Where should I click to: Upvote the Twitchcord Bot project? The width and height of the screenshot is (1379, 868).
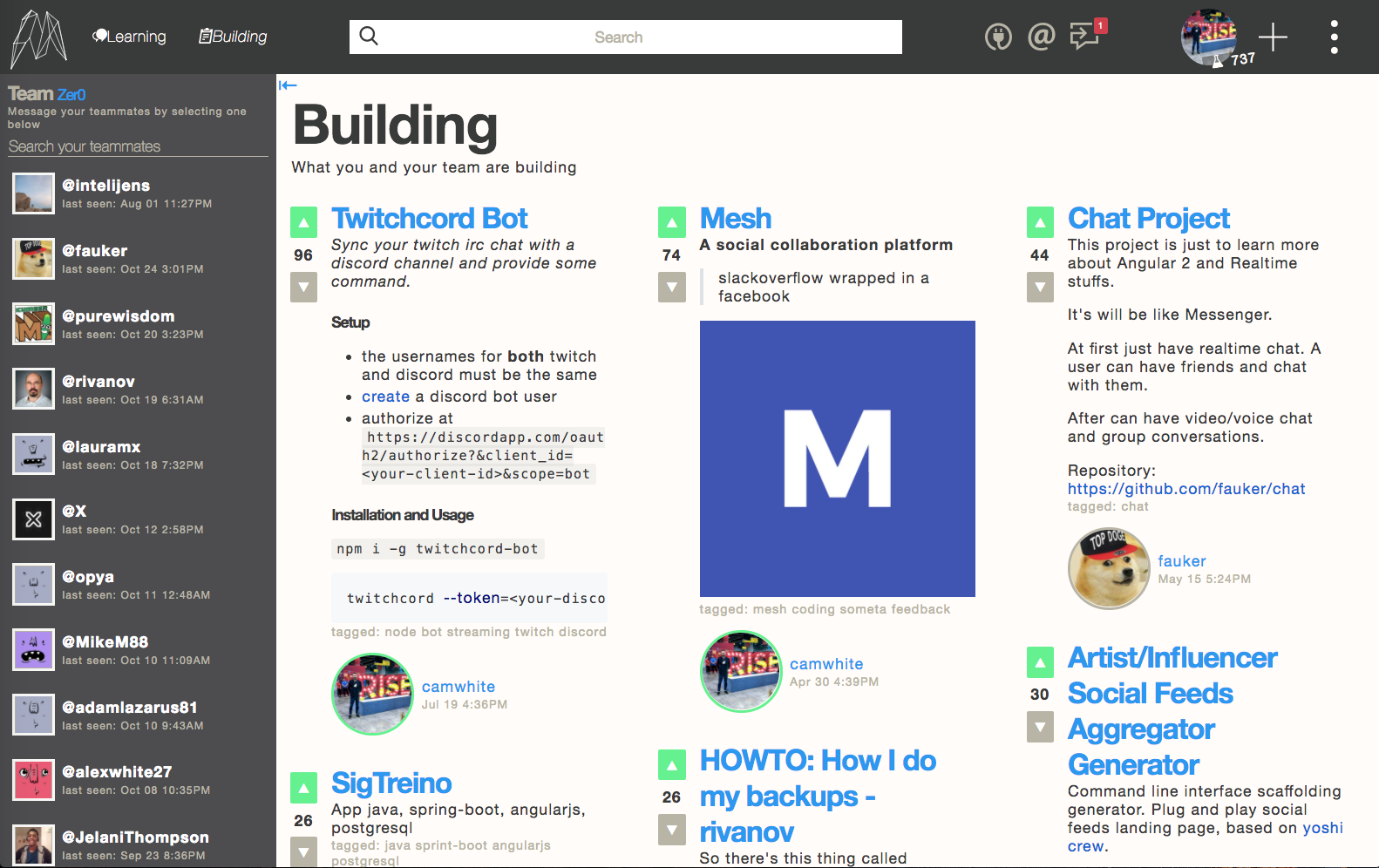[x=303, y=222]
